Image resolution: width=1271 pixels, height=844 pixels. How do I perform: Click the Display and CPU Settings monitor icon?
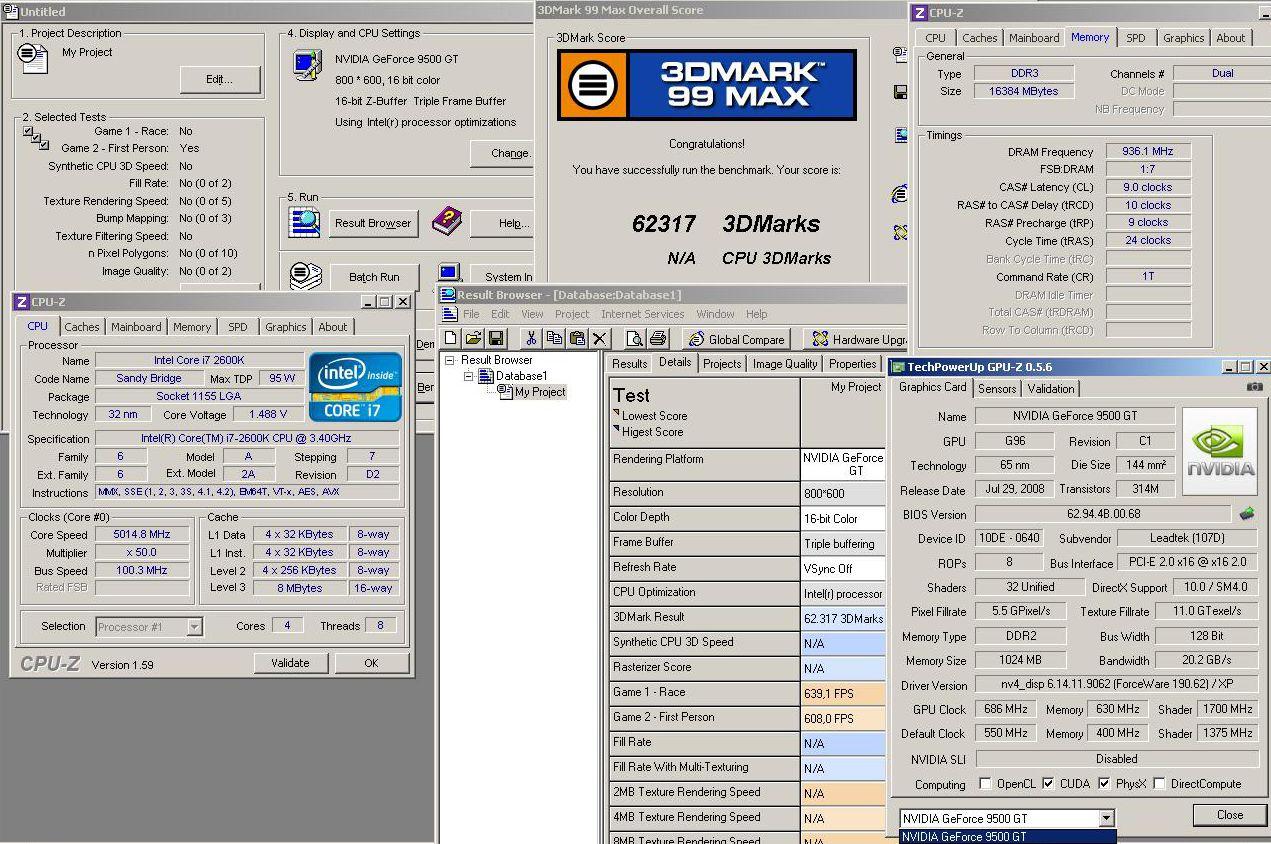click(305, 66)
